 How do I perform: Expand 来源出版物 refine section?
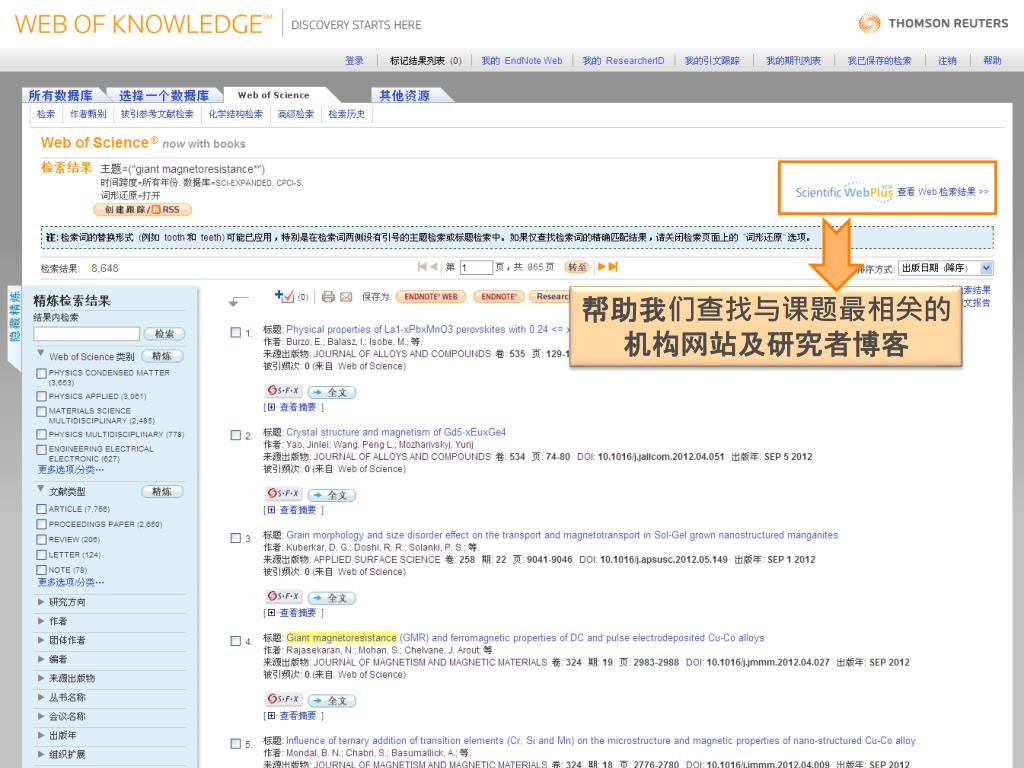(x=41, y=678)
